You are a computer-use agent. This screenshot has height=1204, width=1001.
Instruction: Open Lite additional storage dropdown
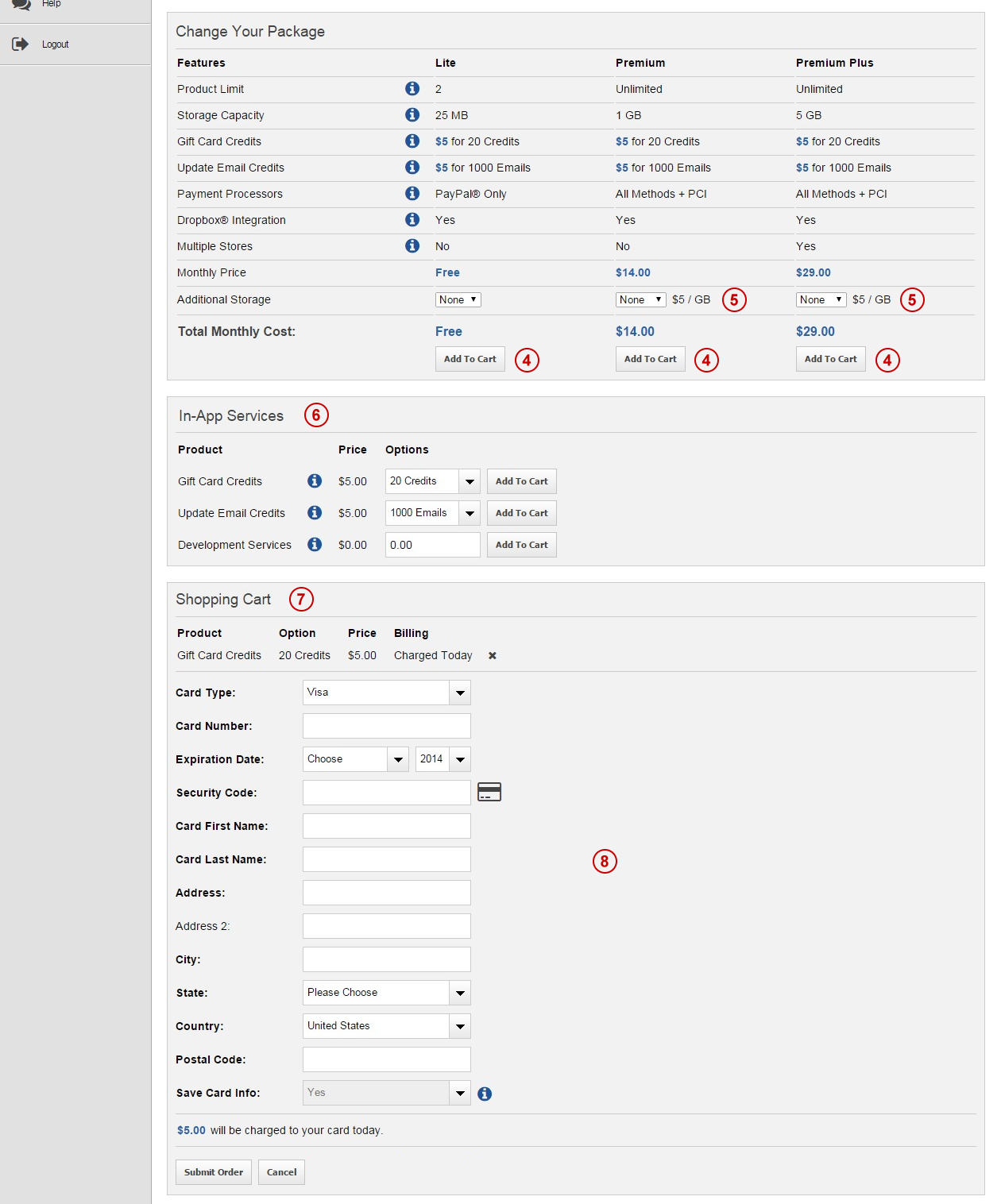pyautogui.click(x=458, y=299)
